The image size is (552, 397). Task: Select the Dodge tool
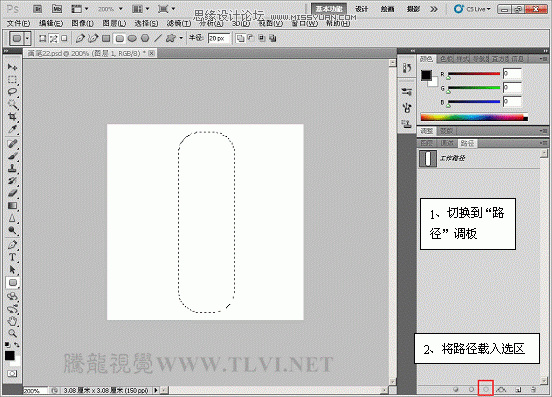(12, 231)
